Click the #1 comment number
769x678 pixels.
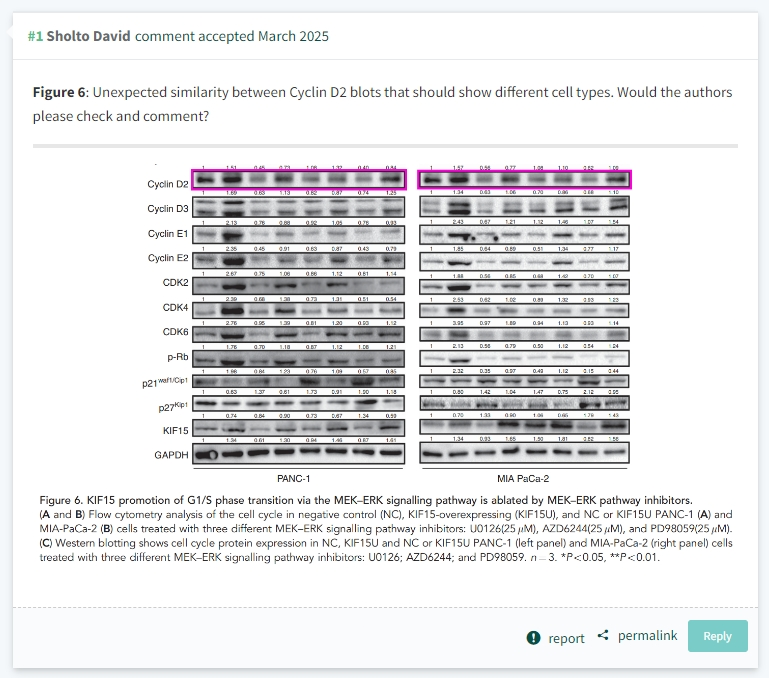[35, 36]
